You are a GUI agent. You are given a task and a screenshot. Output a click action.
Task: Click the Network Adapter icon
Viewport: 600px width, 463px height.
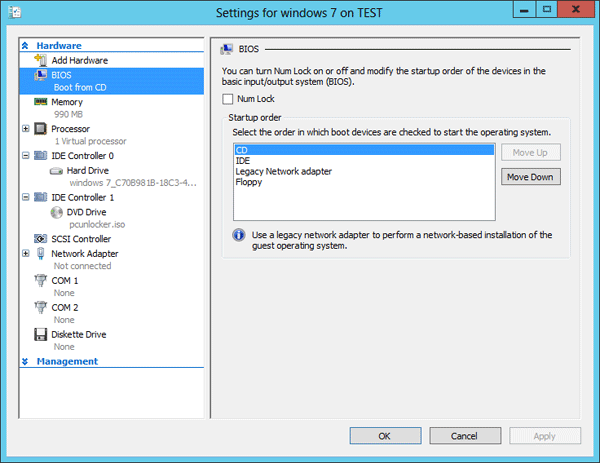pyautogui.click(x=41, y=254)
